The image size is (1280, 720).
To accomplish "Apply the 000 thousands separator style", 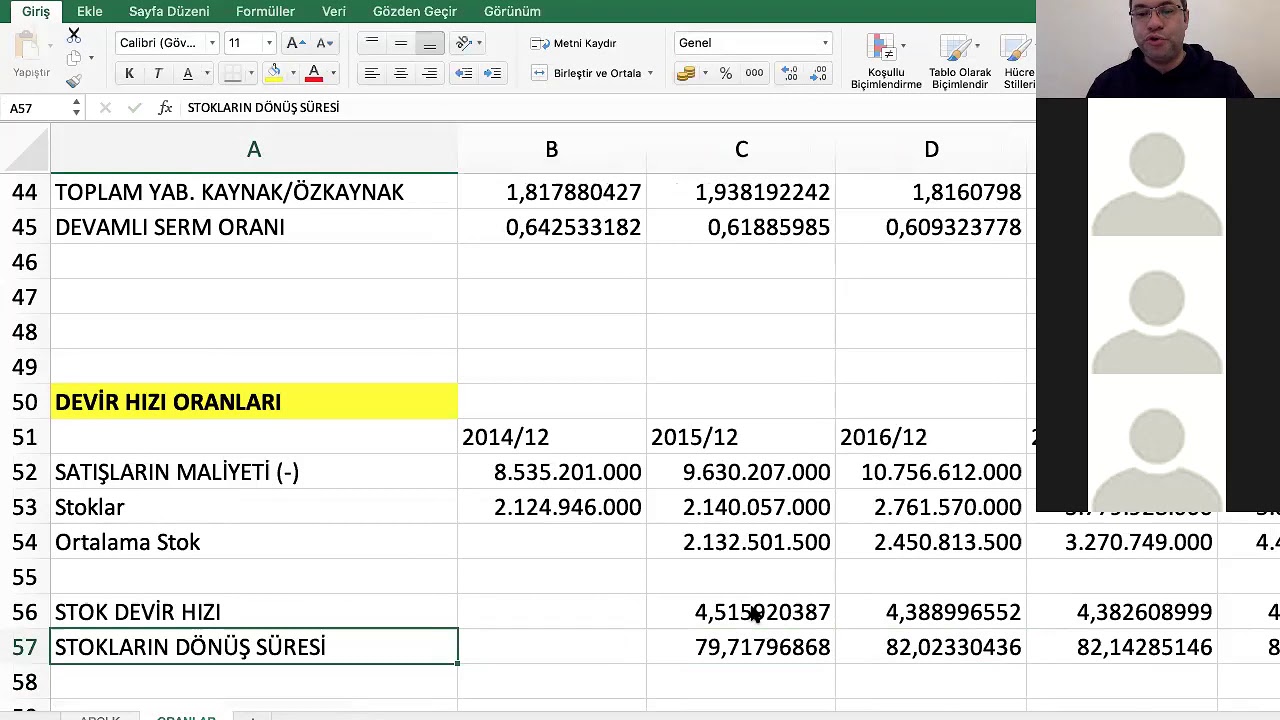I will 755,73.
